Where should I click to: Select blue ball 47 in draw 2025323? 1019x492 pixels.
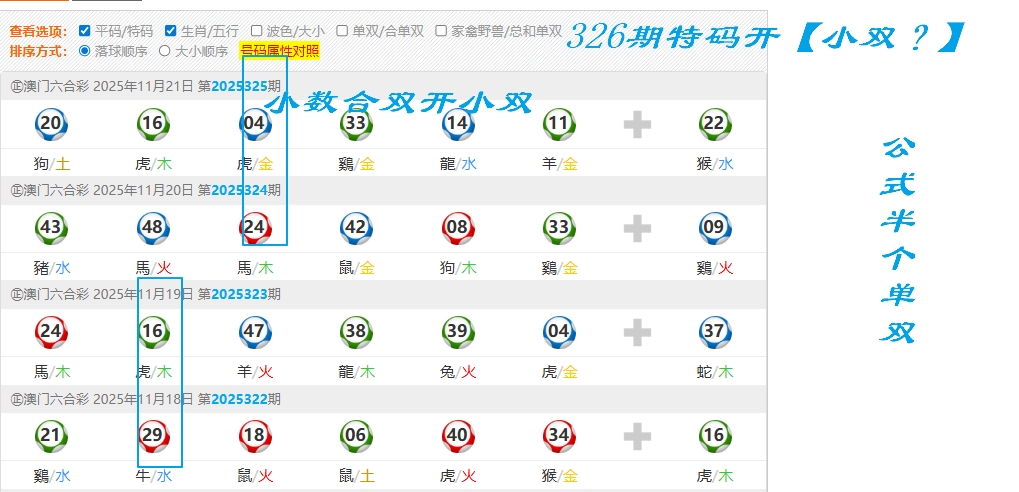254,332
